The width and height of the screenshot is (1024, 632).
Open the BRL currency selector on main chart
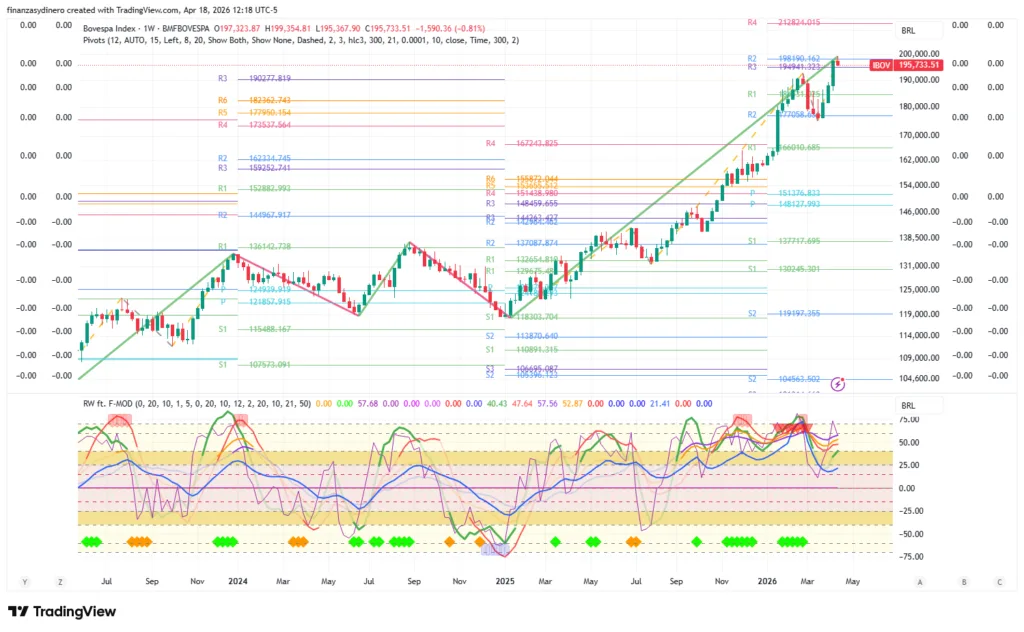click(x=908, y=31)
